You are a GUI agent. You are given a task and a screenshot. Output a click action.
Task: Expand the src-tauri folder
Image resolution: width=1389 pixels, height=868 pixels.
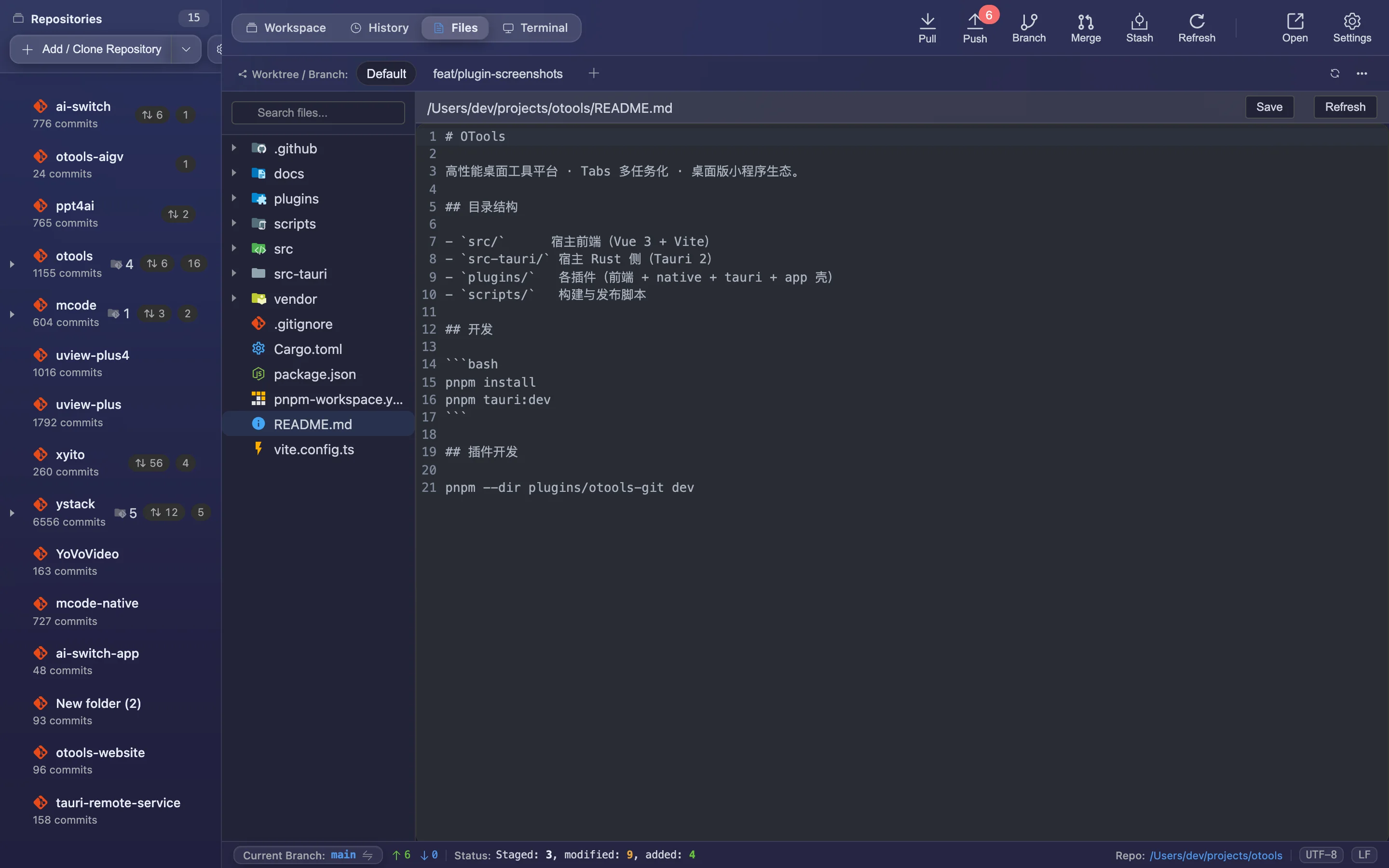[233, 273]
